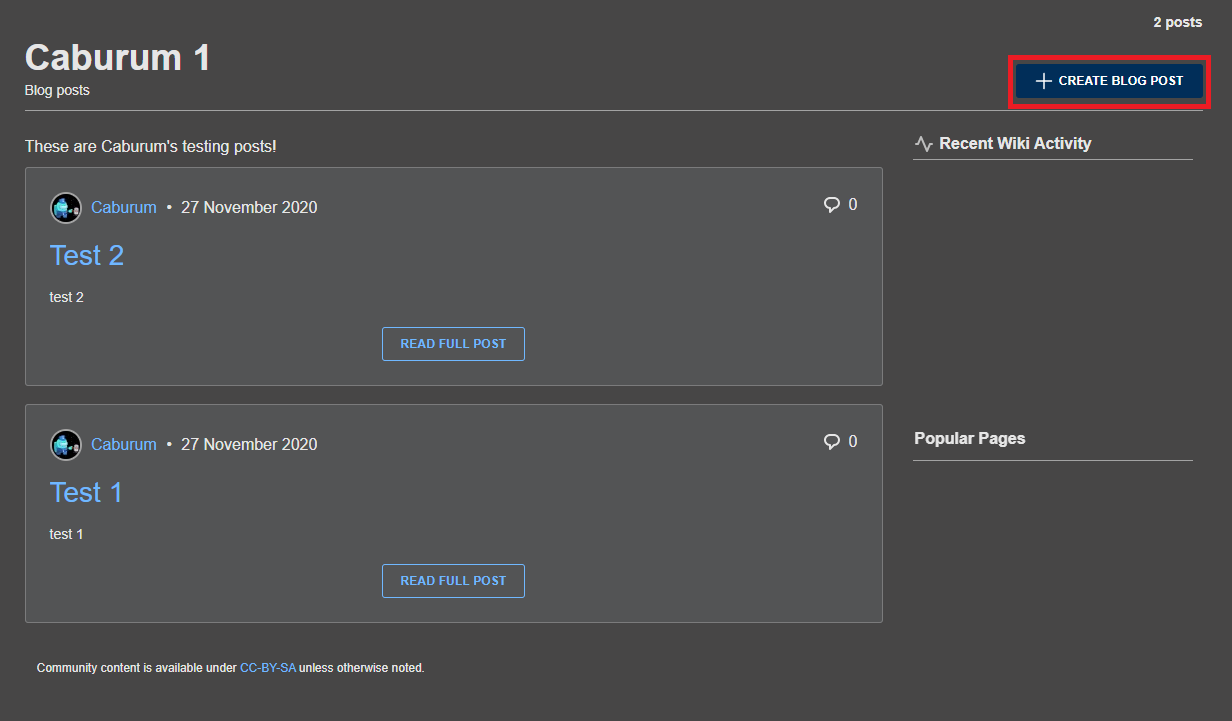Click the 'test 1' excerpt text
Viewport: 1232px width, 721px height.
67,534
